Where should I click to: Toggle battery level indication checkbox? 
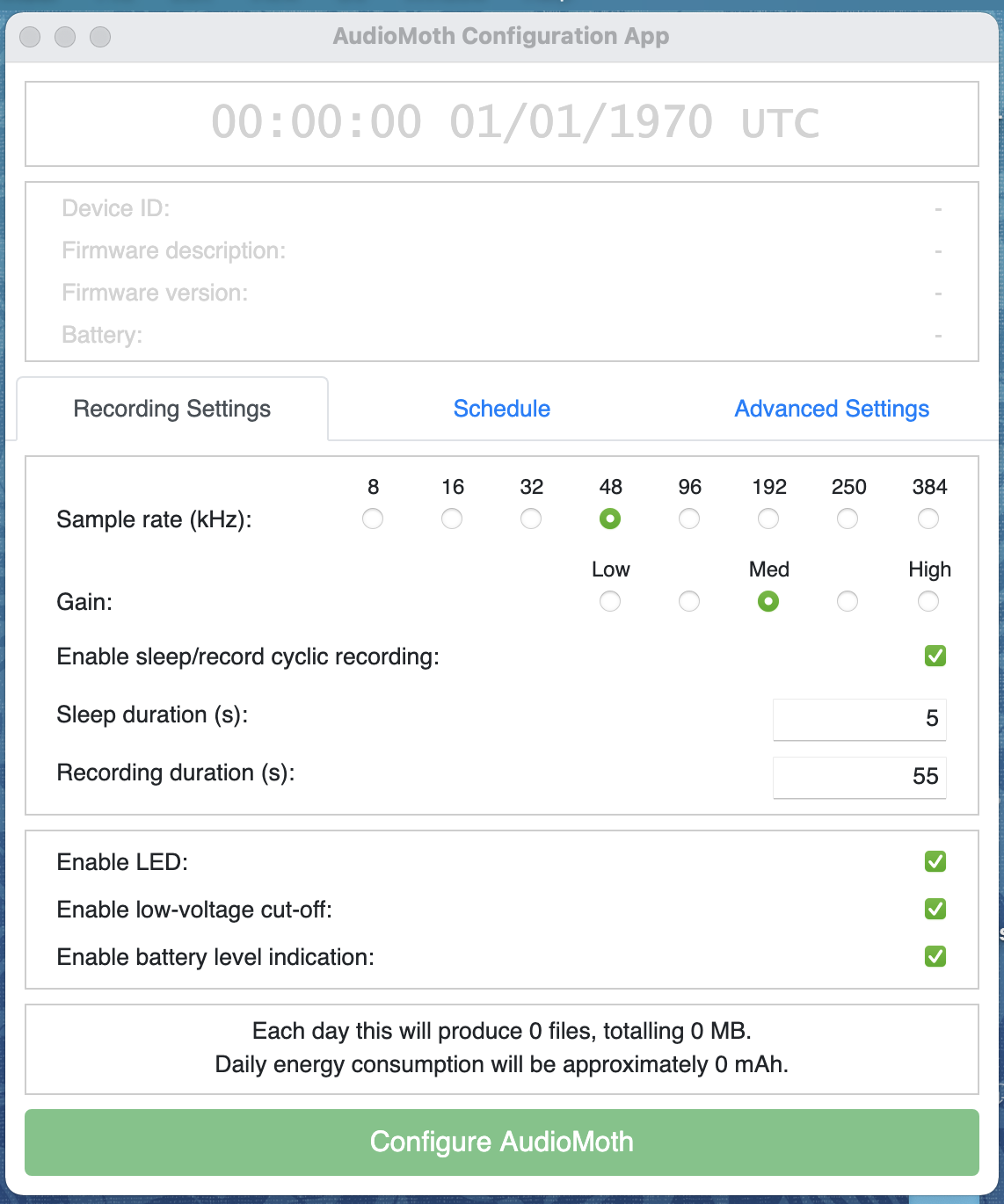pos(935,956)
